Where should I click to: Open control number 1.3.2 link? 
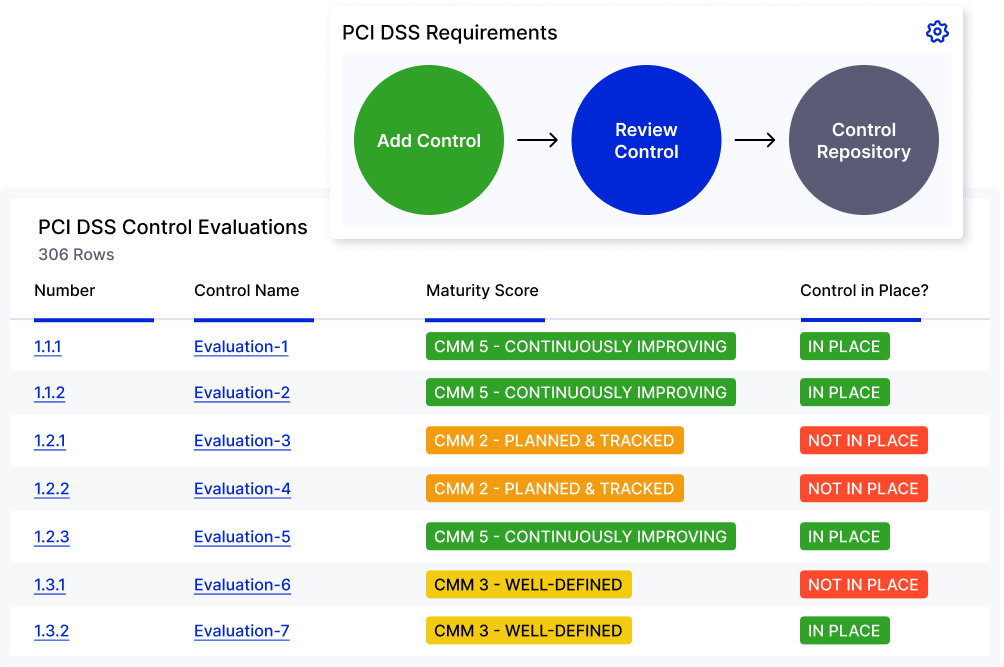click(x=51, y=631)
